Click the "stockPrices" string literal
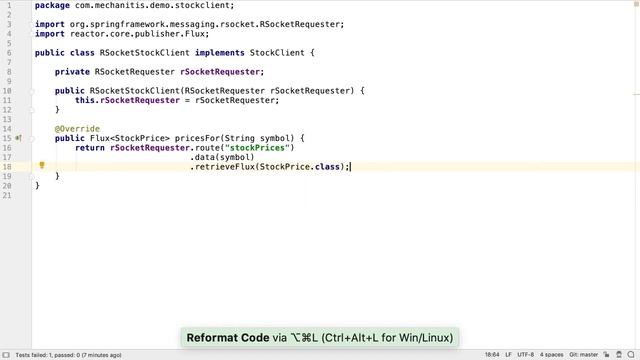The height and width of the screenshot is (360, 640). point(257,148)
